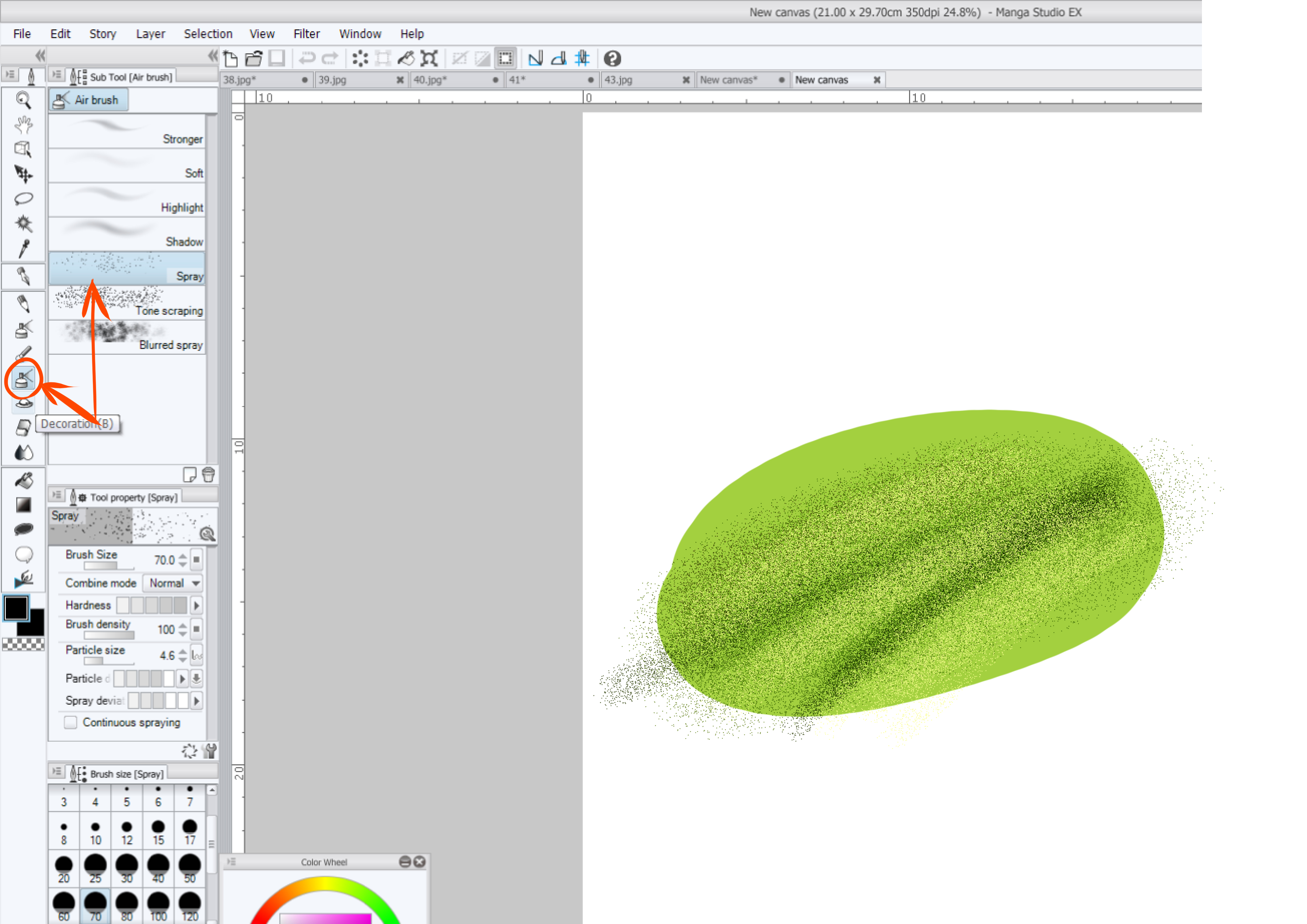Click the Undo arrow in toolbar
Screen dimensions: 1307x924
click(307, 58)
